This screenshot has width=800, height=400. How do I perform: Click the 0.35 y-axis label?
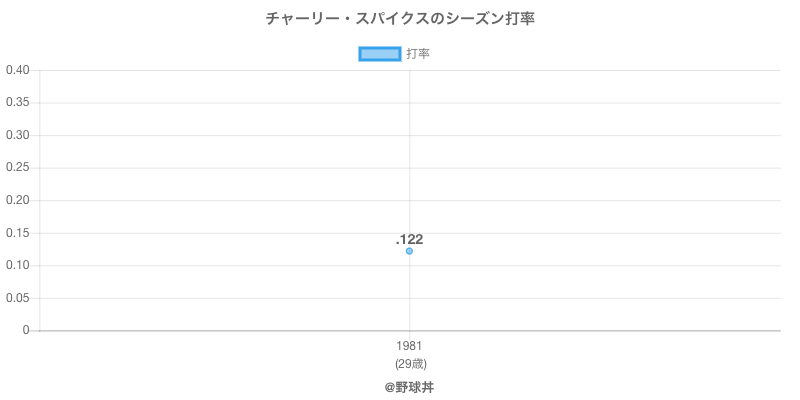coord(17,103)
